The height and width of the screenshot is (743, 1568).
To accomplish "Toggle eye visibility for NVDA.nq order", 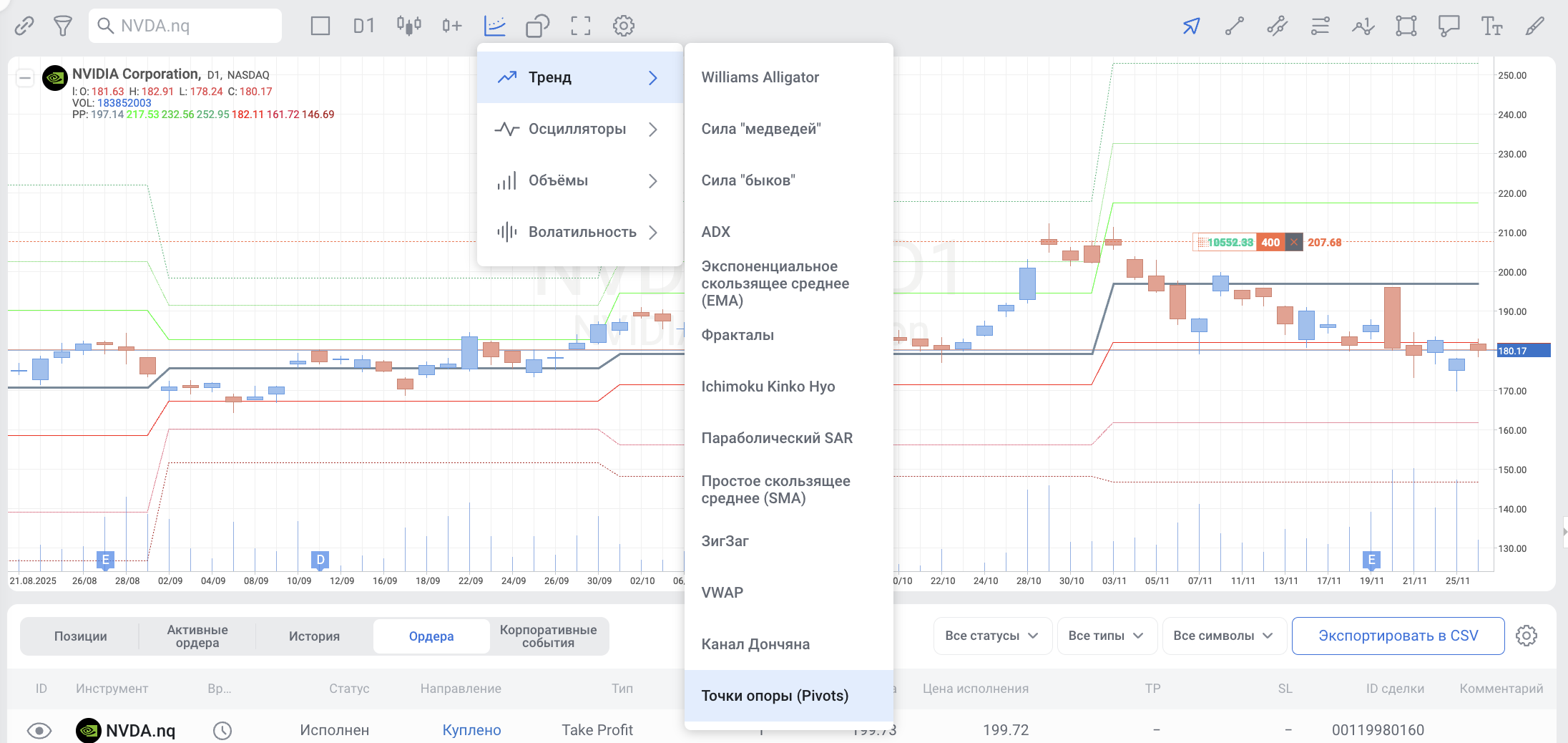I will coord(39,730).
